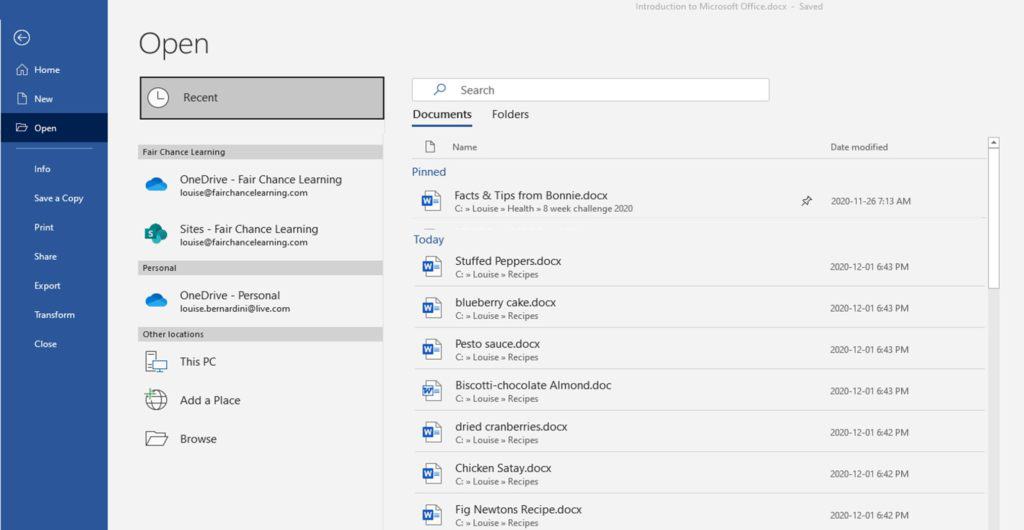
Task: Click Word icon beside Fig Newtons Recipe.docx
Action: tap(432, 514)
